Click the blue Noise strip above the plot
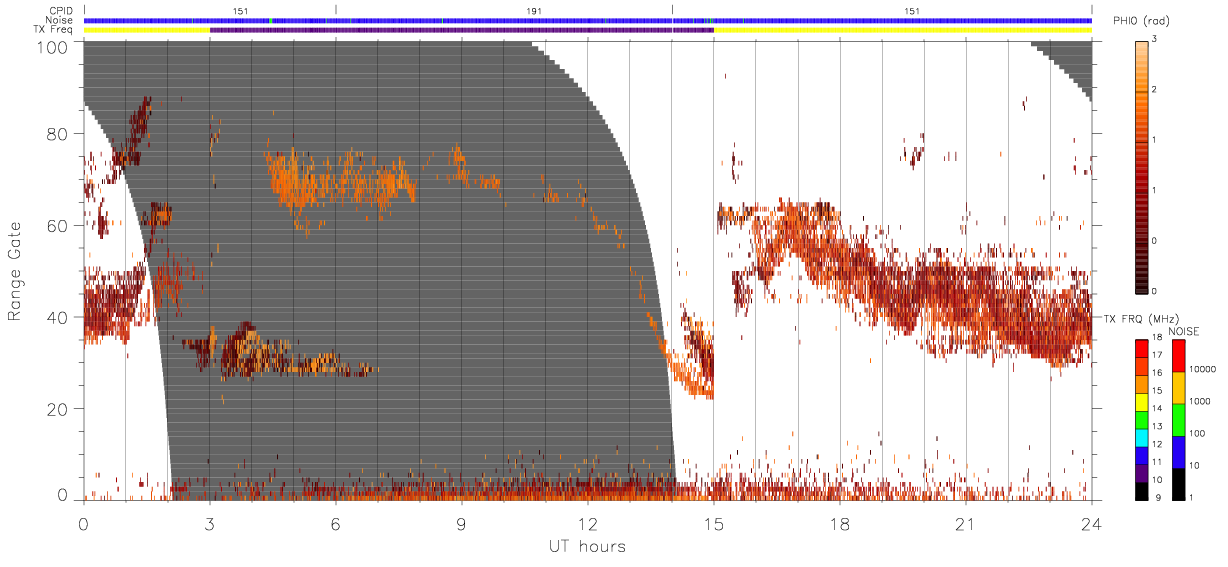Viewport: 1228px width, 567px height. click(x=587, y=20)
